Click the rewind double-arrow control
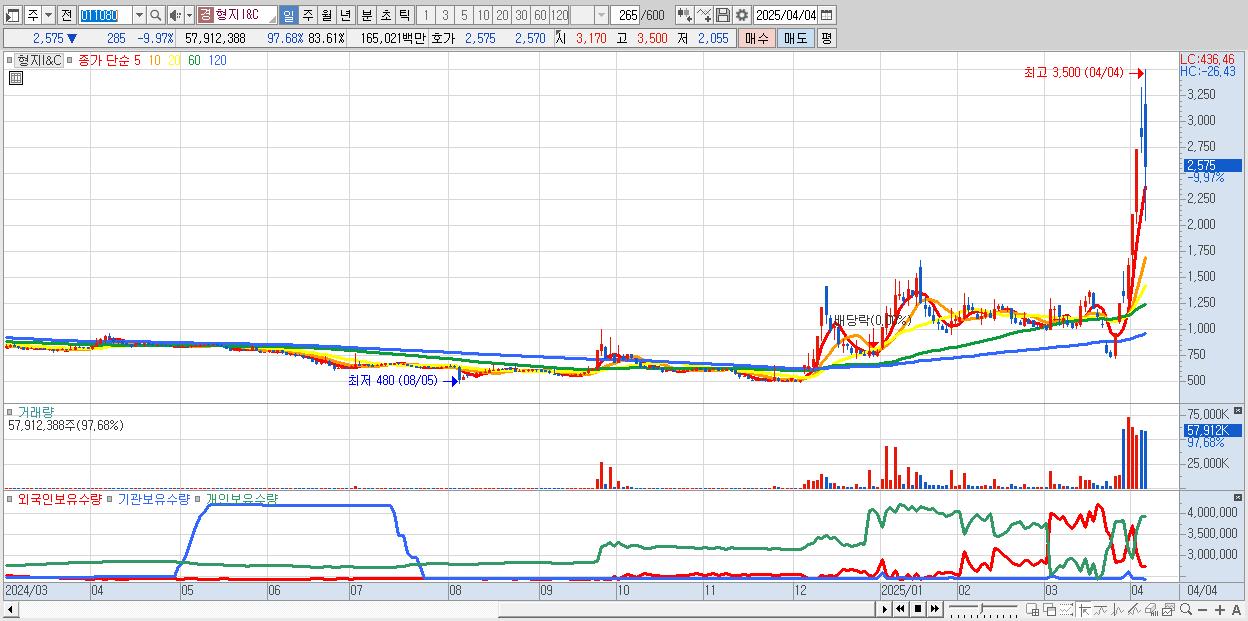Viewport: 1248px width, 621px height. 900,609
